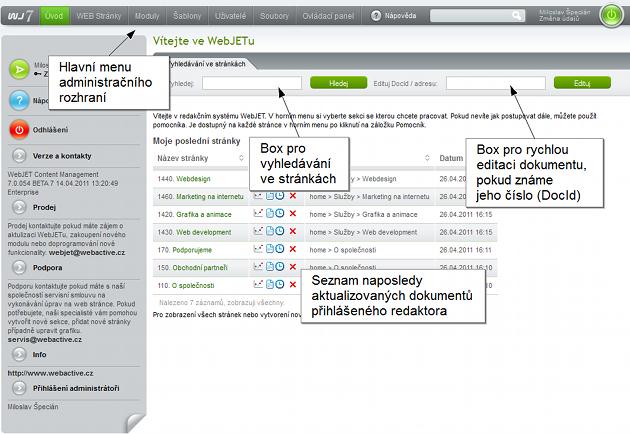Open statistics icon for Grafika a animace
The image size is (630, 434).
pyautogui.click(x=258, y=213)
